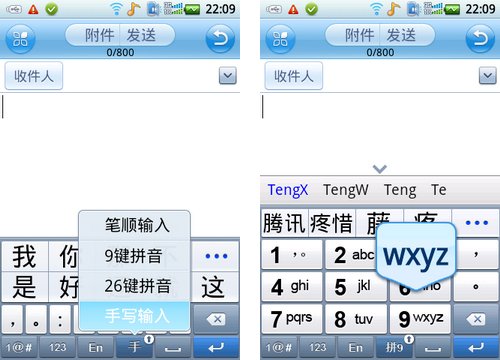
Task: Tap the space key on right keypad
Action: 433,348
